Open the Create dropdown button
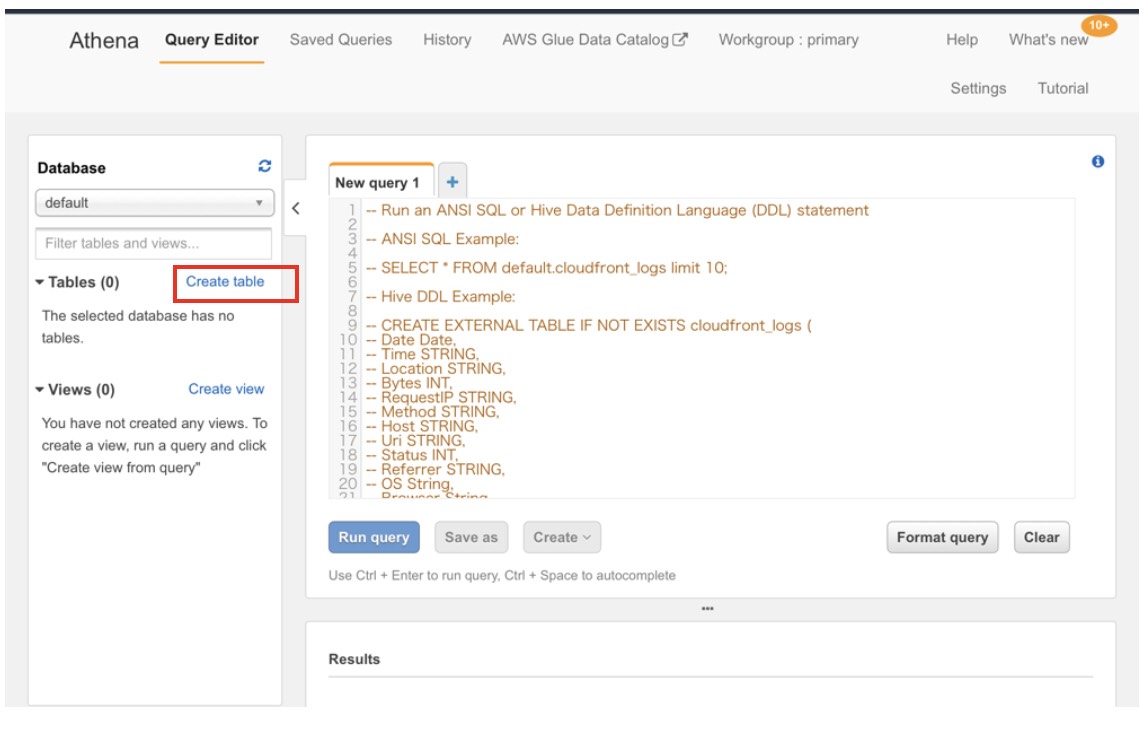This screenshot has height=743, width=1148. pyautogui.click(x=561, y=537)
